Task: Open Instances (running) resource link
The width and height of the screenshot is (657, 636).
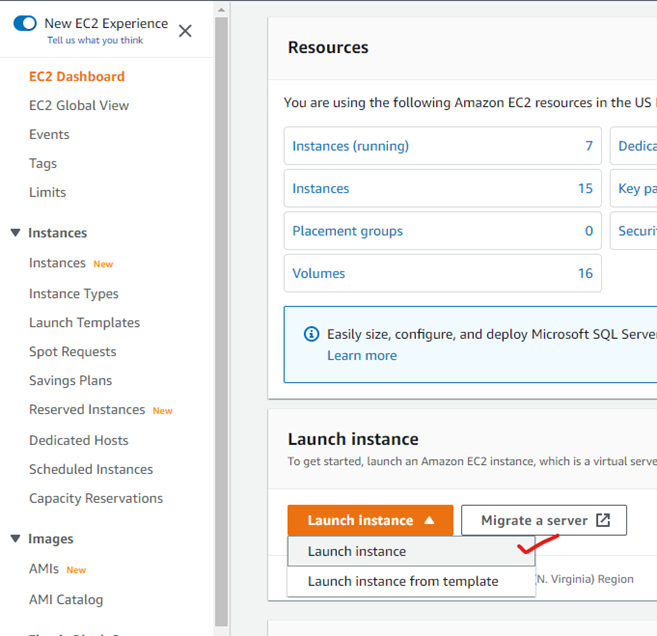Action: [x=351, y=146]
